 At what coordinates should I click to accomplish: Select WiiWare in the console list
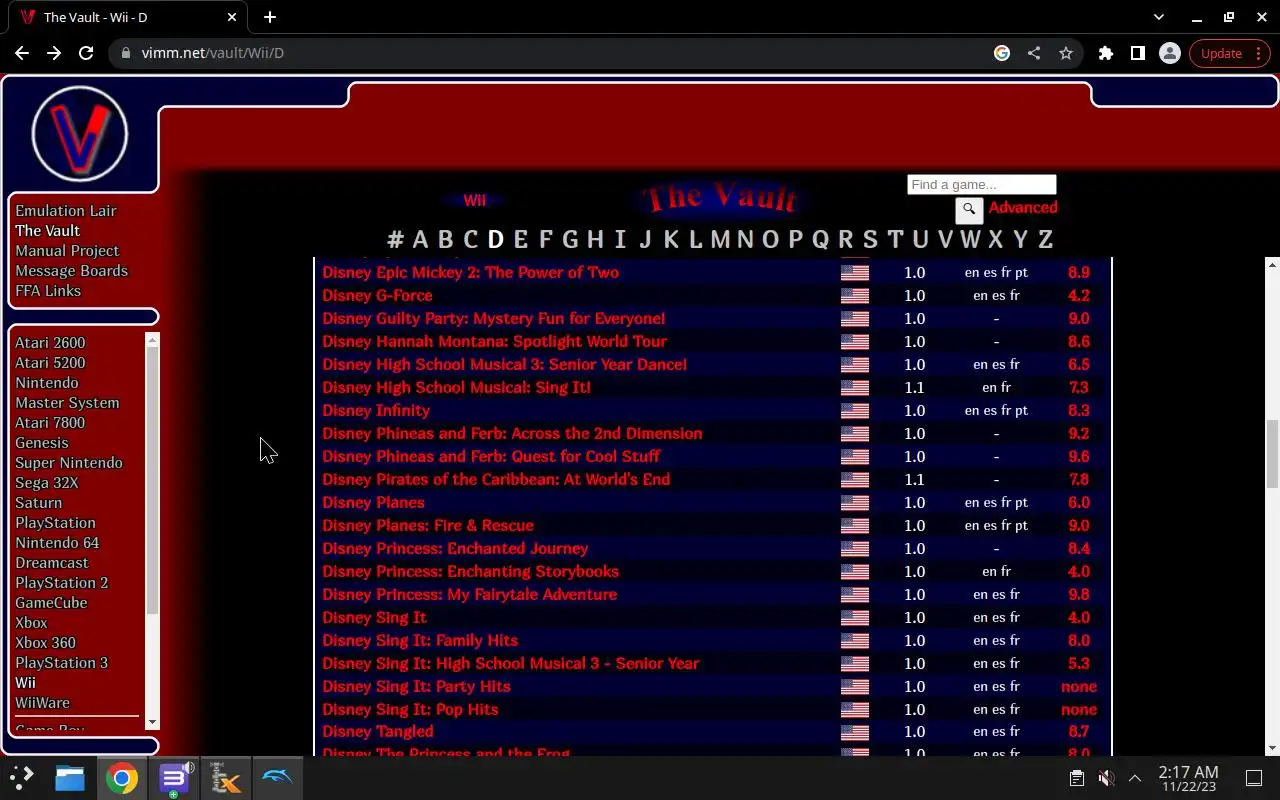tap(42, 703)
